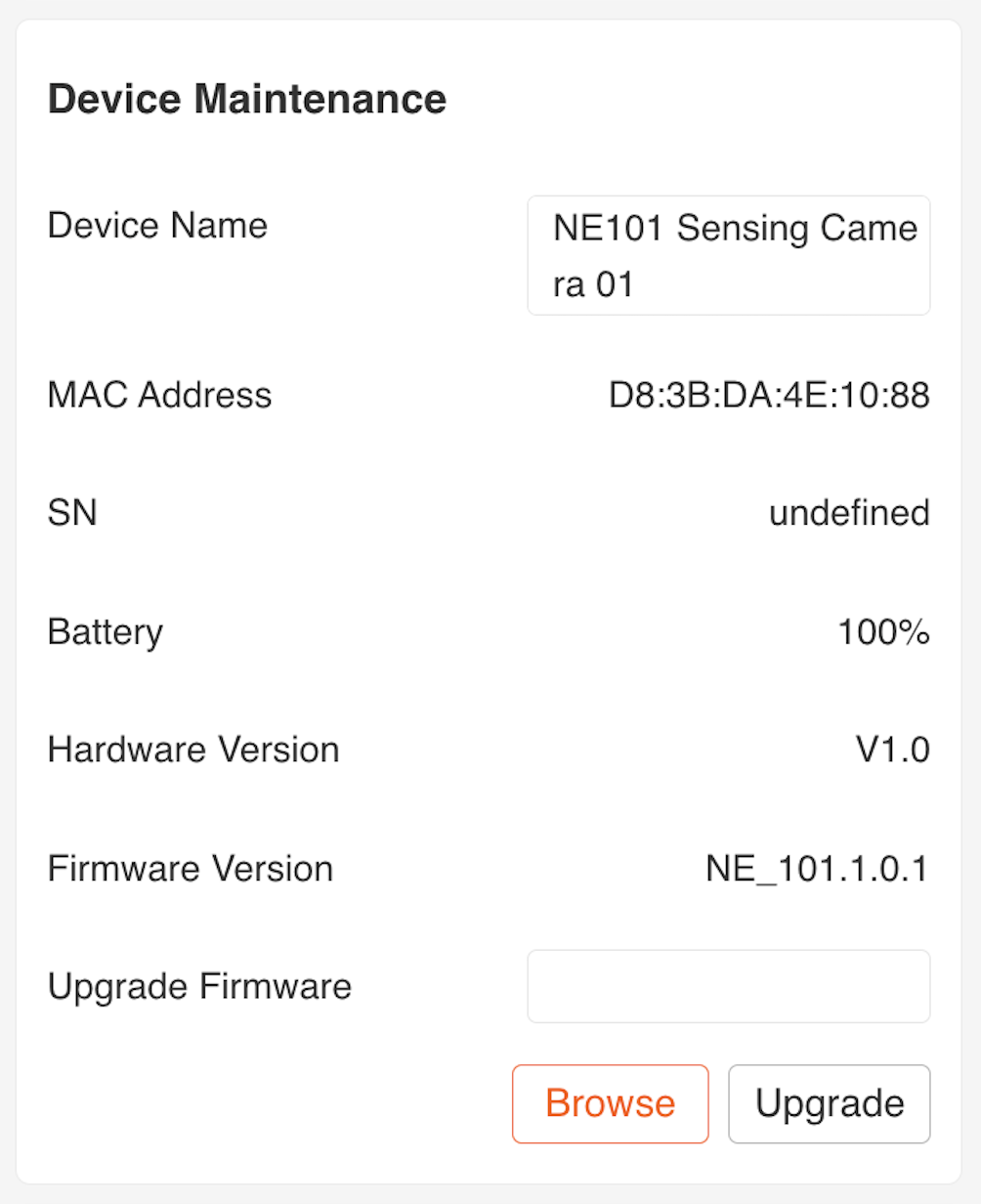The image size is (981, 1204).
Task: Click the NE_101.1.0.1 firmware version value
Action: point(818,868)
